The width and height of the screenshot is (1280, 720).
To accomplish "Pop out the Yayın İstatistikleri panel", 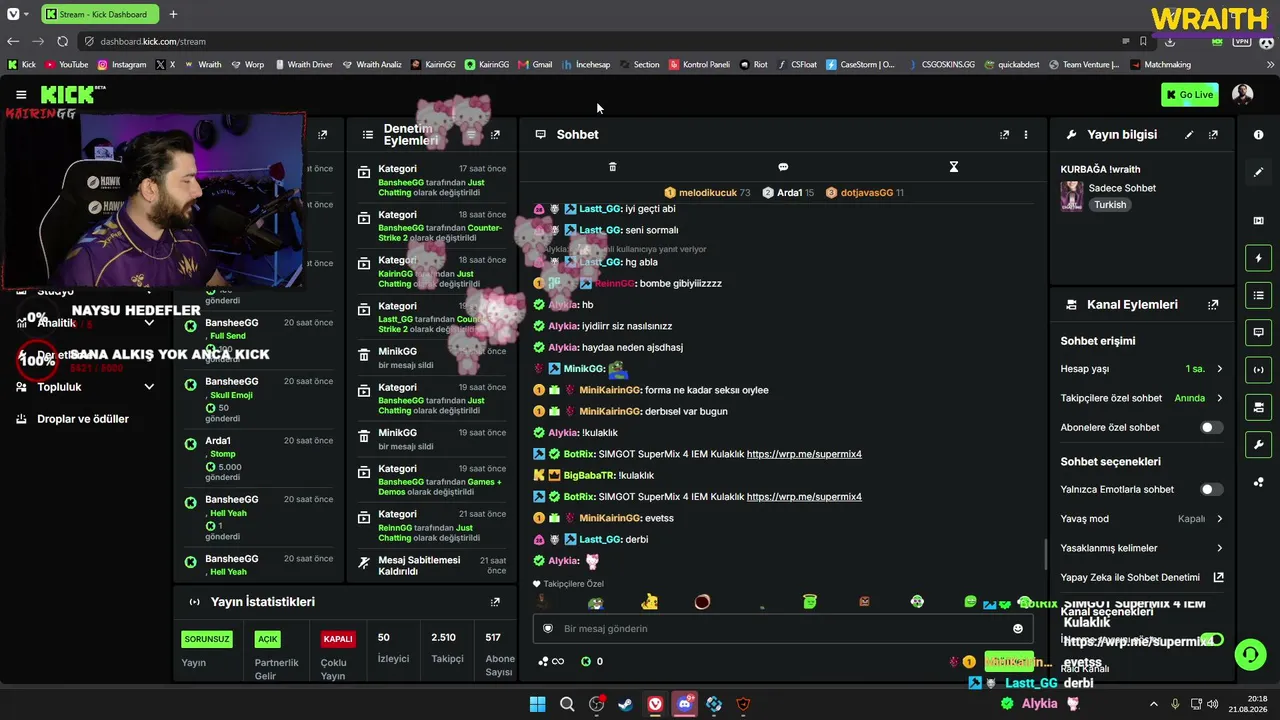I will pyautogui.click(x=495, y=602).
